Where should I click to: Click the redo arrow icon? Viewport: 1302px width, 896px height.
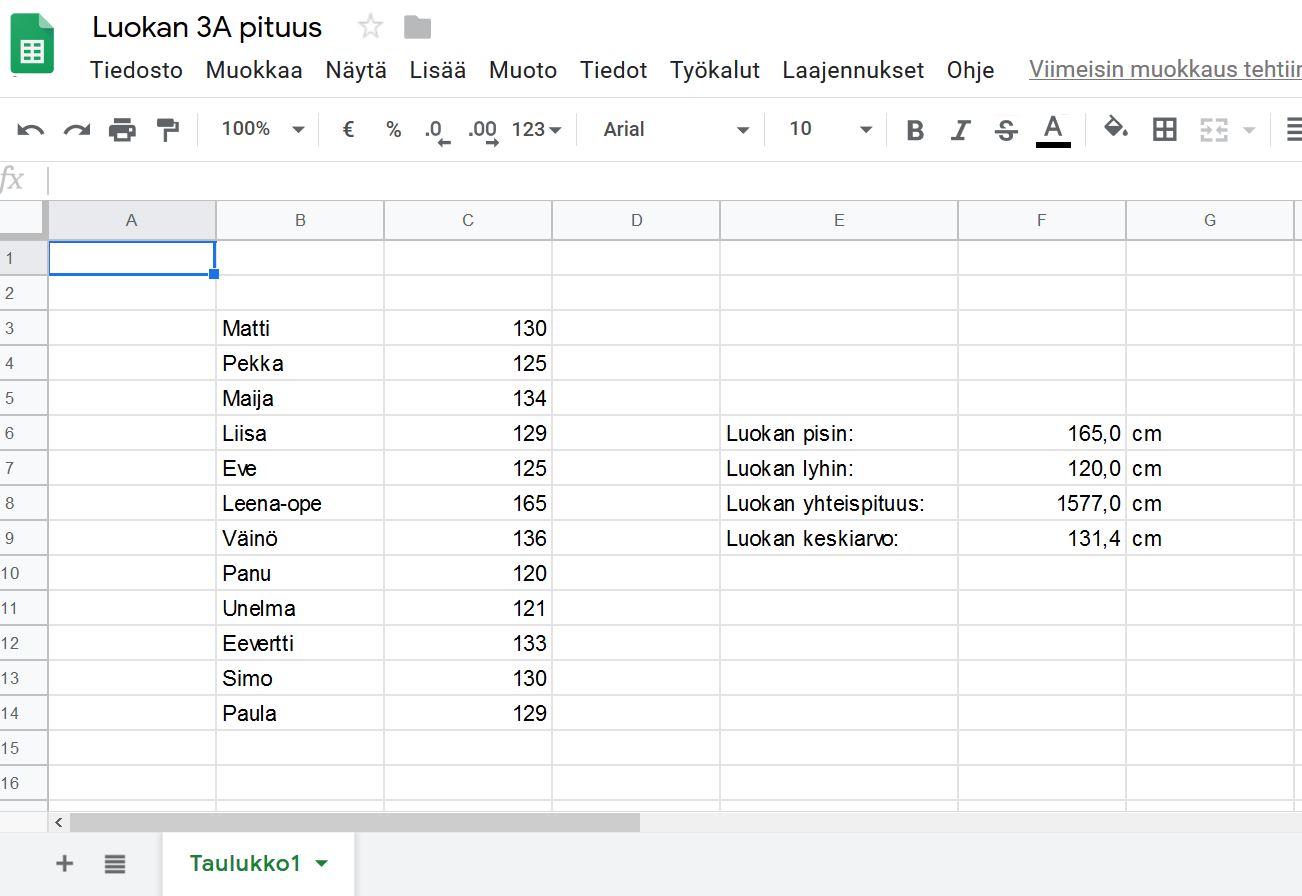(x=77, y=130)
